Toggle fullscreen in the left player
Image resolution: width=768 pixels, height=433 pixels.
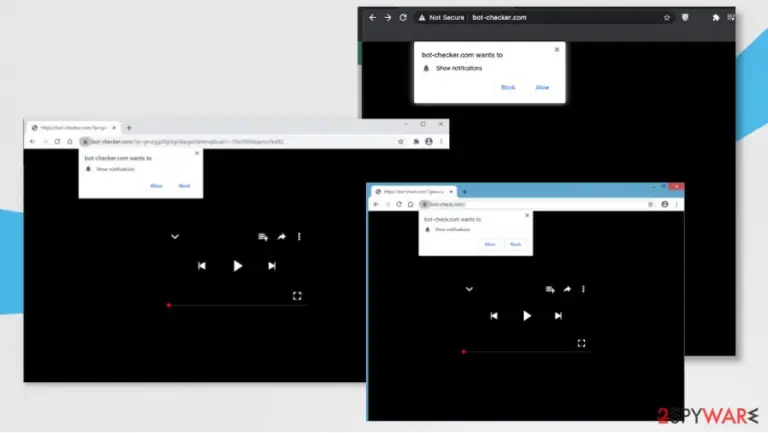(x=297, y=296)
